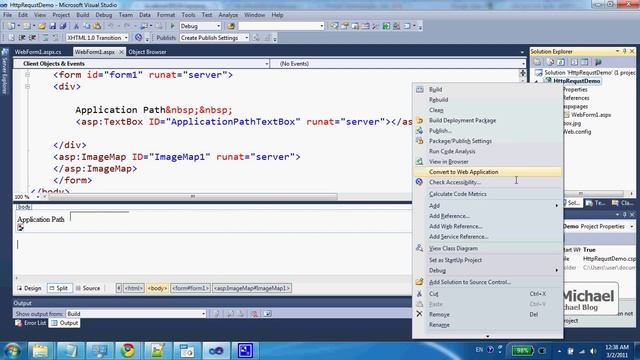640x360 pixels.
Task: Click the Find combo box in the toolbar
Action: (281, 26)
